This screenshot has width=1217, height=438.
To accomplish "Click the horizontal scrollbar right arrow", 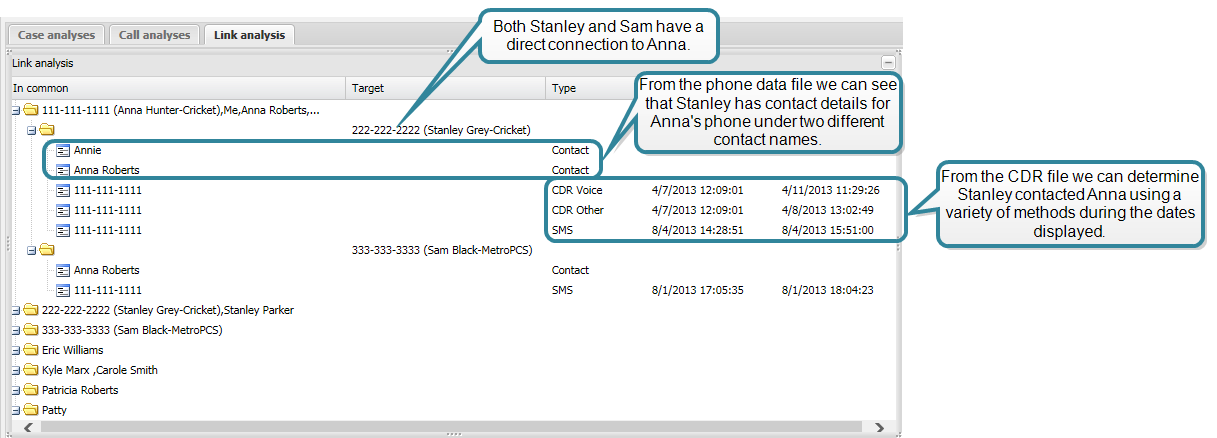I will tap(880, 427).
